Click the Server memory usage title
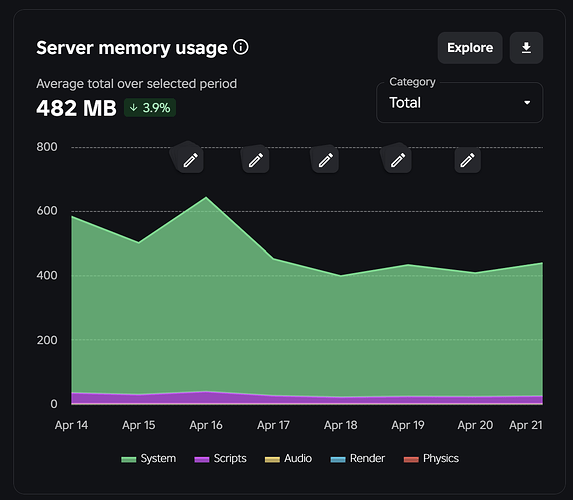The height and width of the screenshot is (500, 573). [x=132, y=48]
